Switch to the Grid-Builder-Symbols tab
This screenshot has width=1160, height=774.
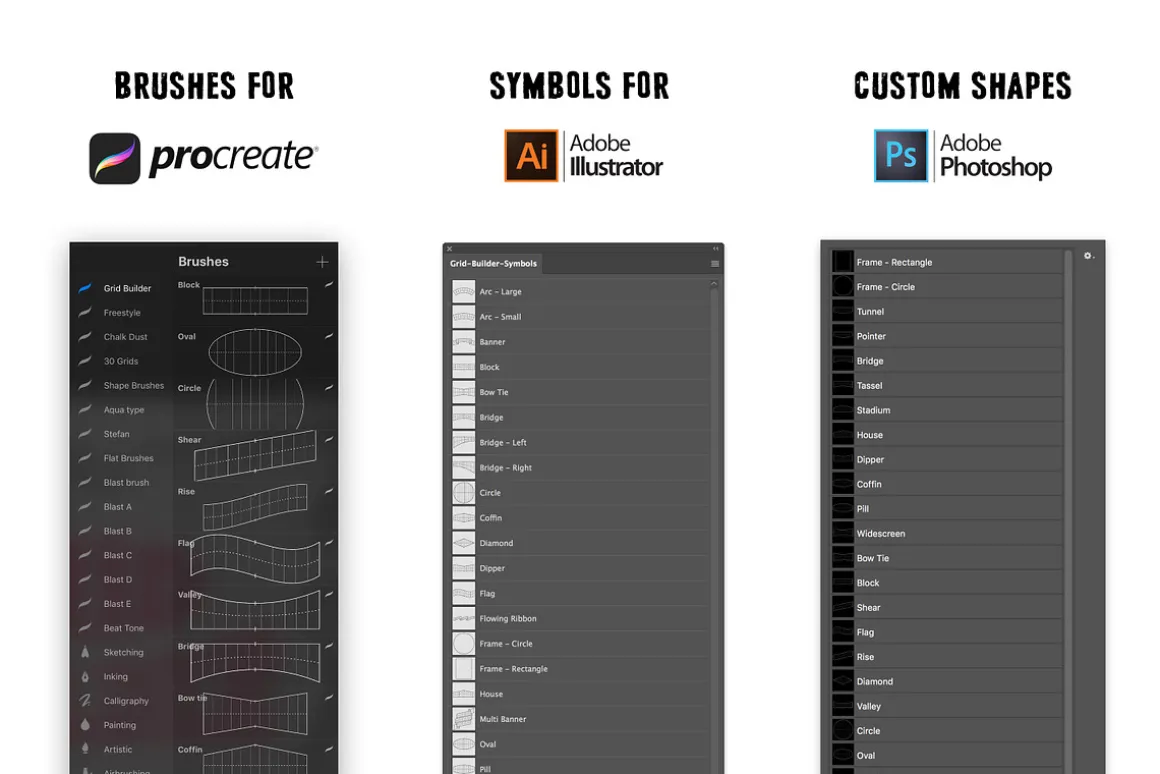click(493, 263)
